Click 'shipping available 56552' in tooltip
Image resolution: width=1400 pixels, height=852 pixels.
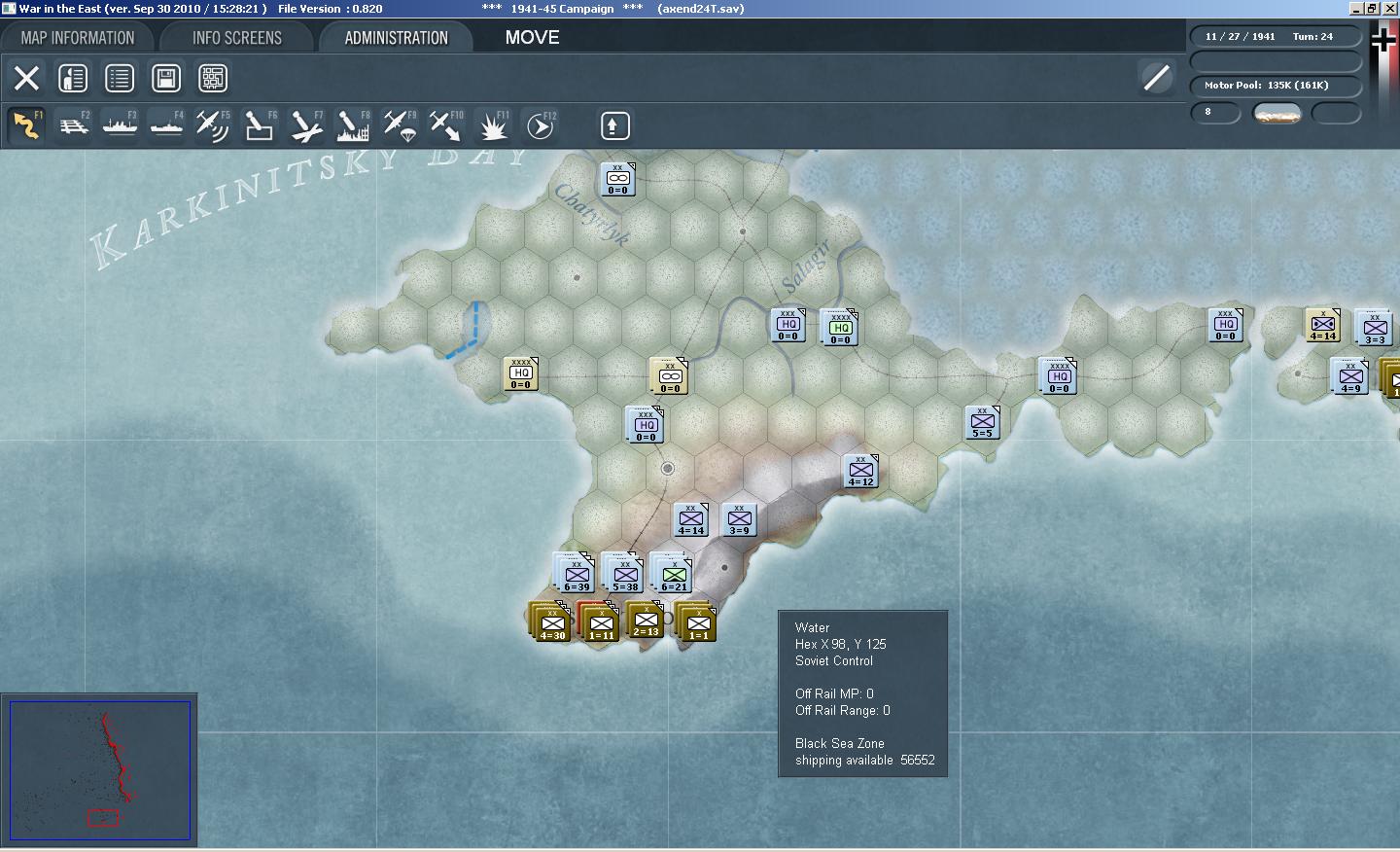click(x=865, y=761)
